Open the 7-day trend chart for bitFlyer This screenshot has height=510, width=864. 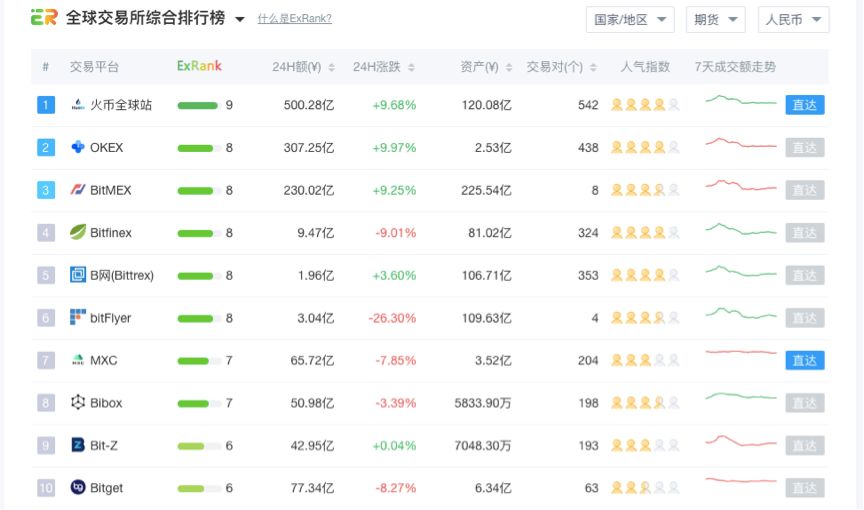pyautogui.click(x=741, y=313)
